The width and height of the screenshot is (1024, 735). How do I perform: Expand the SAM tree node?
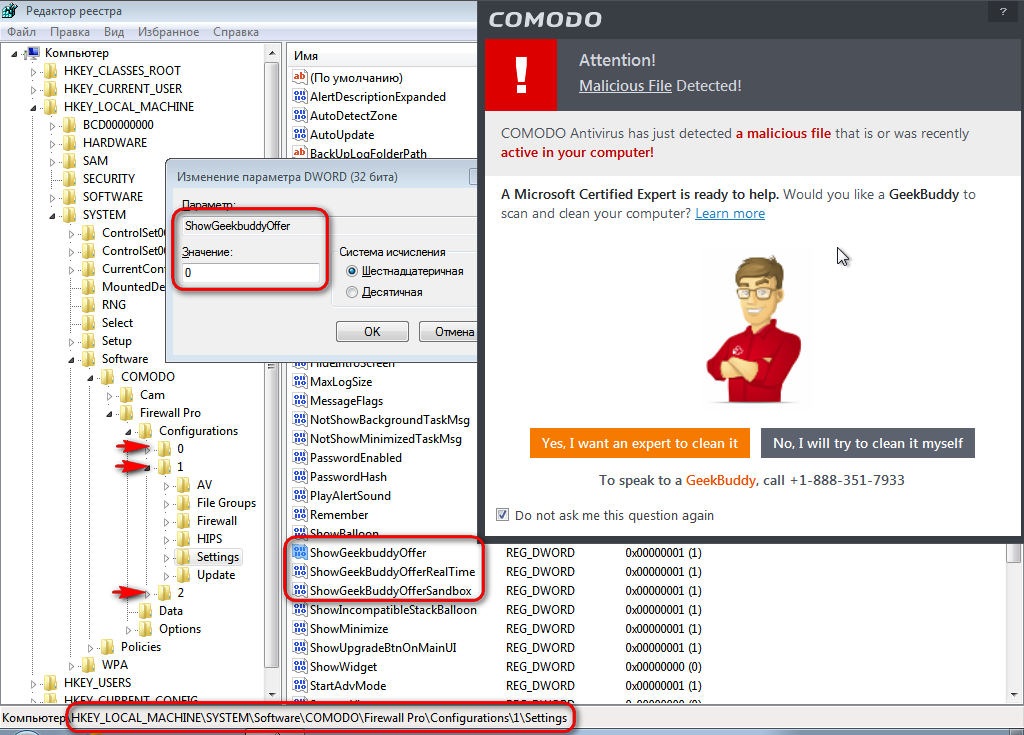tap(52, 161)
